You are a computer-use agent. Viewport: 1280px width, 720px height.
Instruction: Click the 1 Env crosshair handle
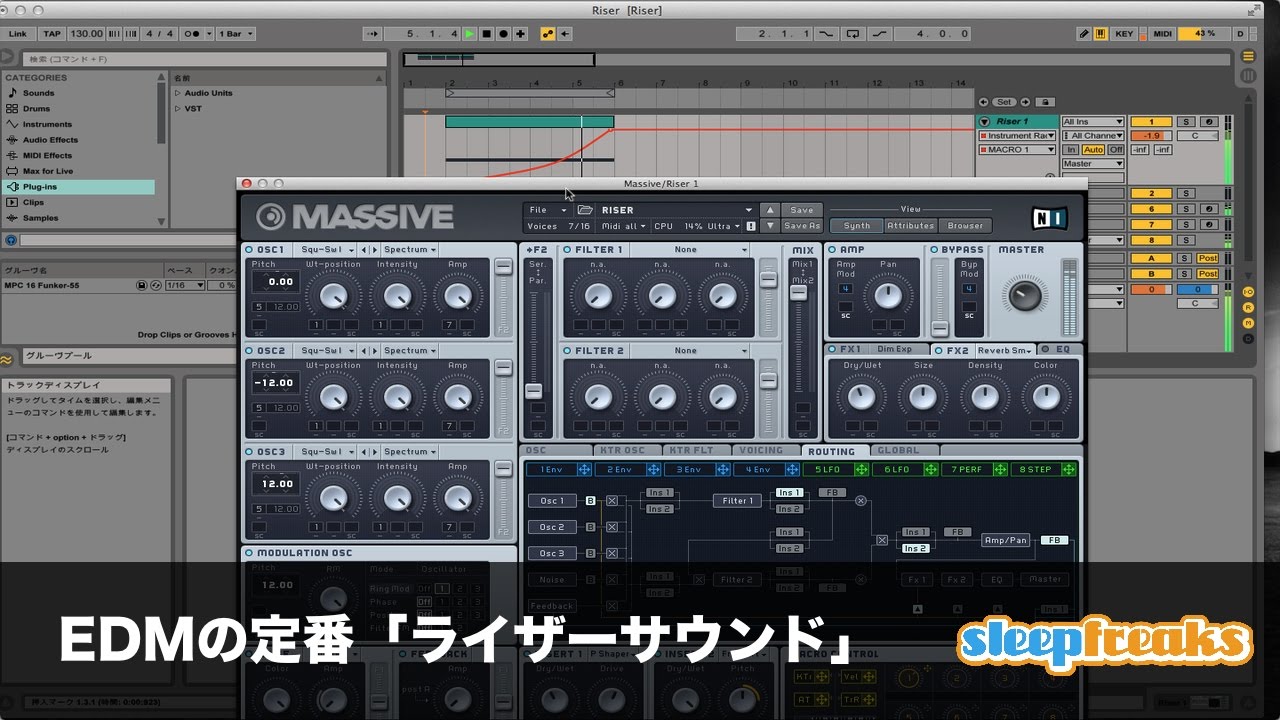[x=584, y=469]
